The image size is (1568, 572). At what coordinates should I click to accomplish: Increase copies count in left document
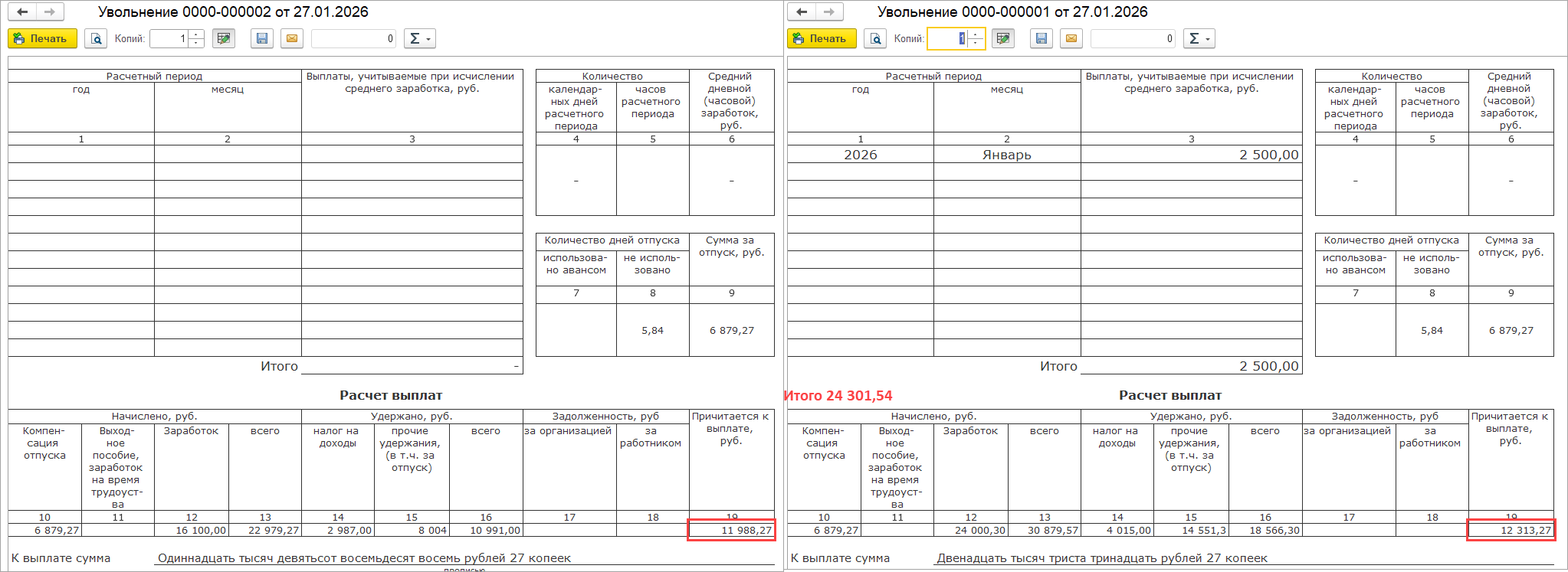point(196,34)
